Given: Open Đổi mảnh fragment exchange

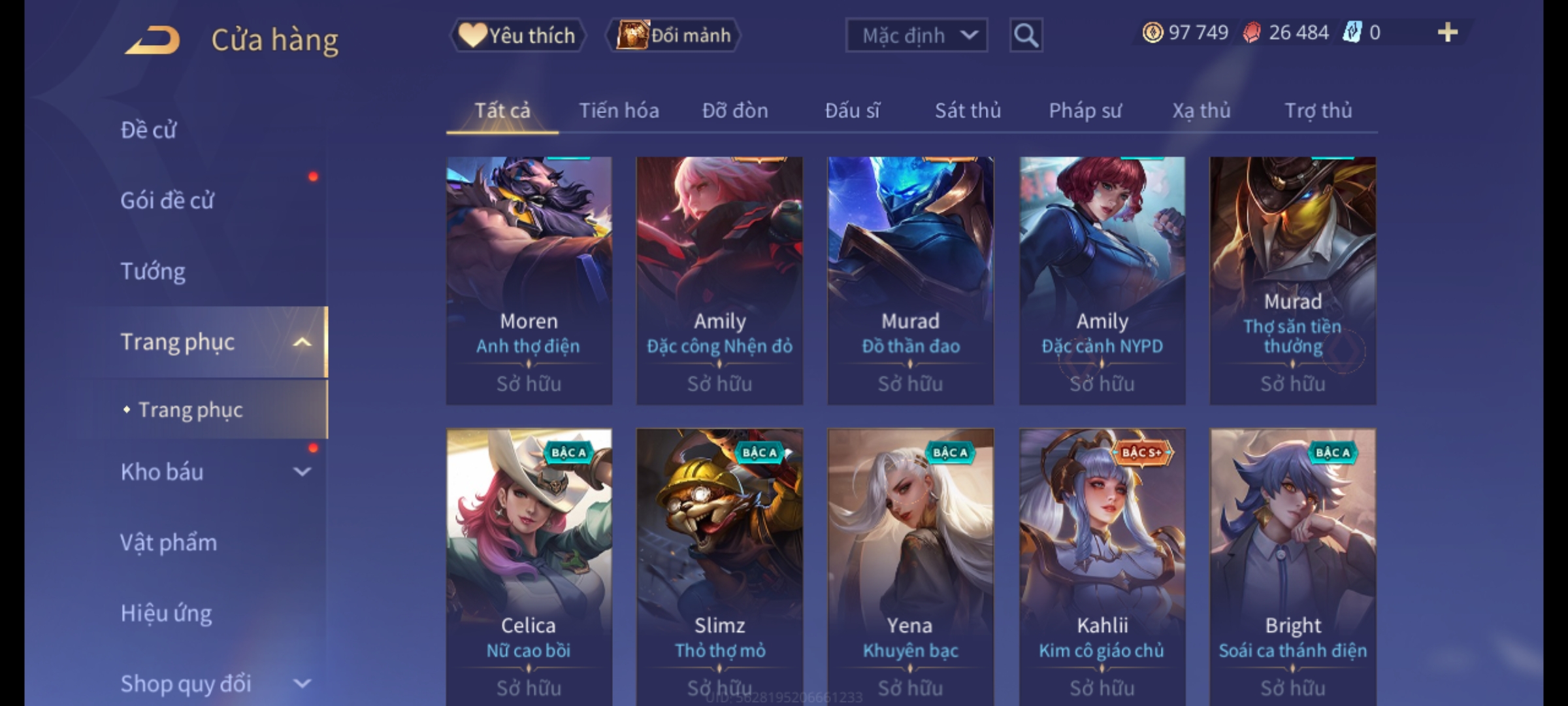Looking at the screenshot, I should click(x=674, y=35).
